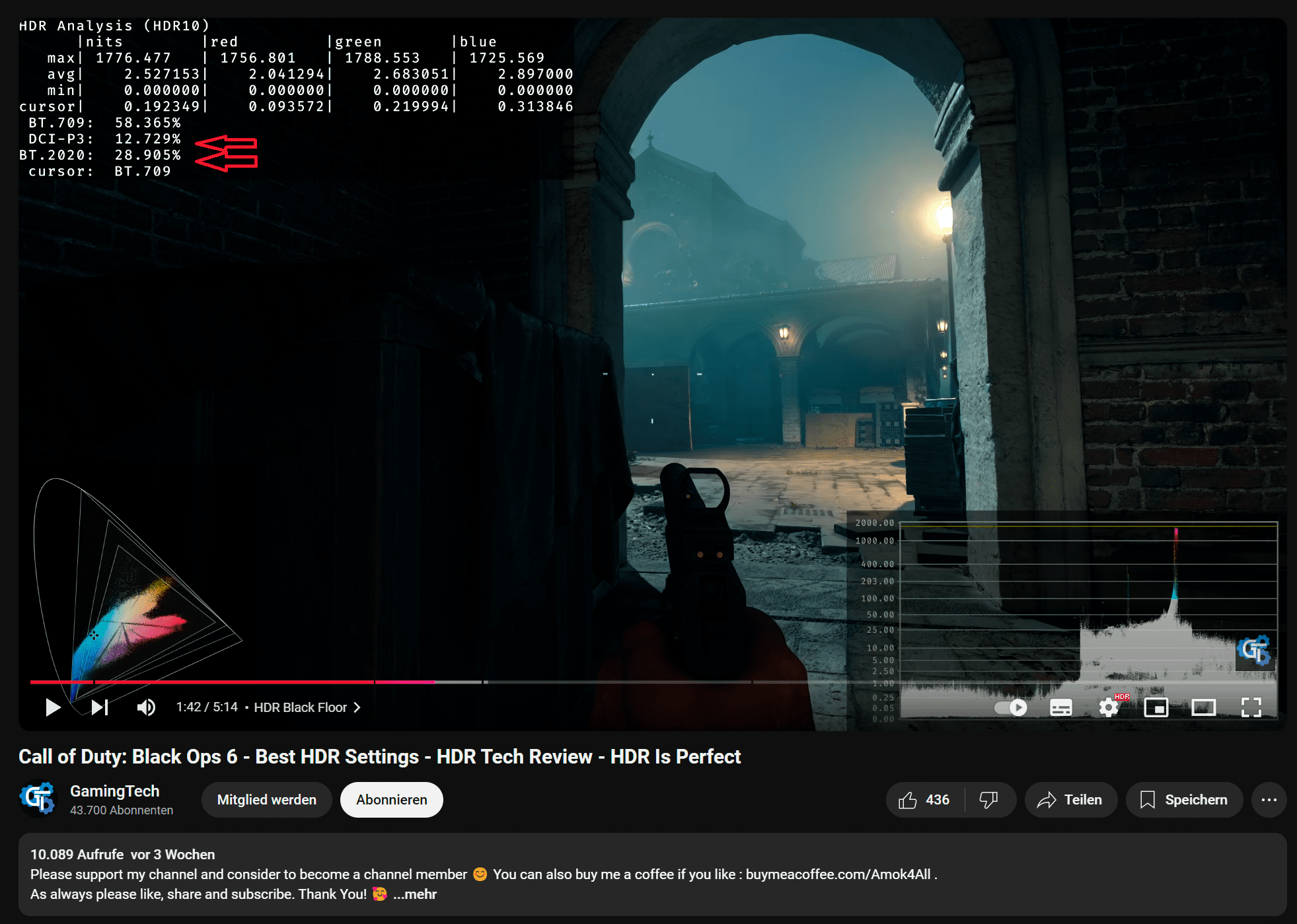Switch to theater mode

click(x=1204, y=707)
